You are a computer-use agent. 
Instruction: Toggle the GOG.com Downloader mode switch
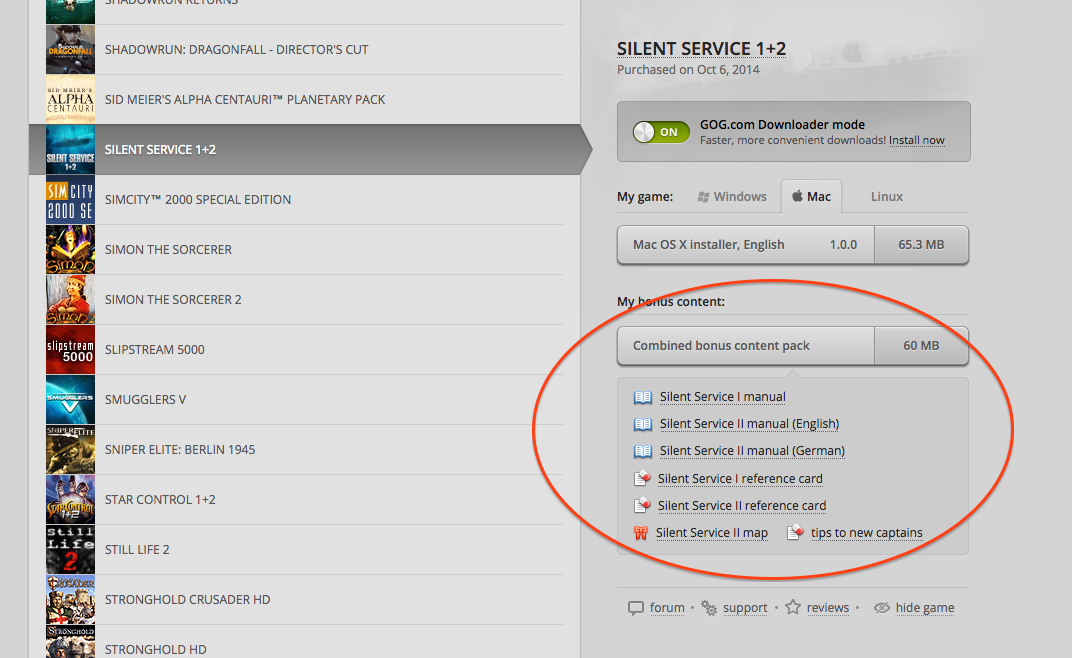660,132
